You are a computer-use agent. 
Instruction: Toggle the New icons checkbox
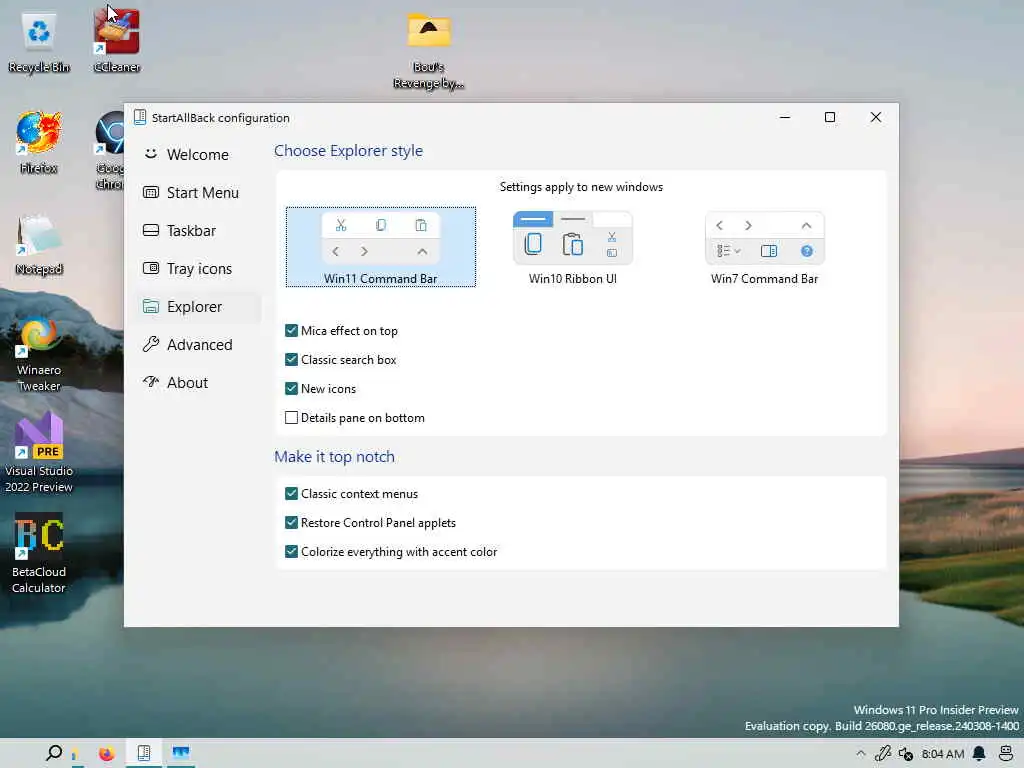click(x=291, y=389)
